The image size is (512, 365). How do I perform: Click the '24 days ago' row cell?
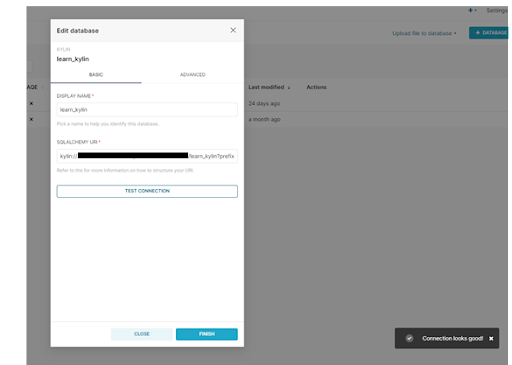tap(264, 103)
